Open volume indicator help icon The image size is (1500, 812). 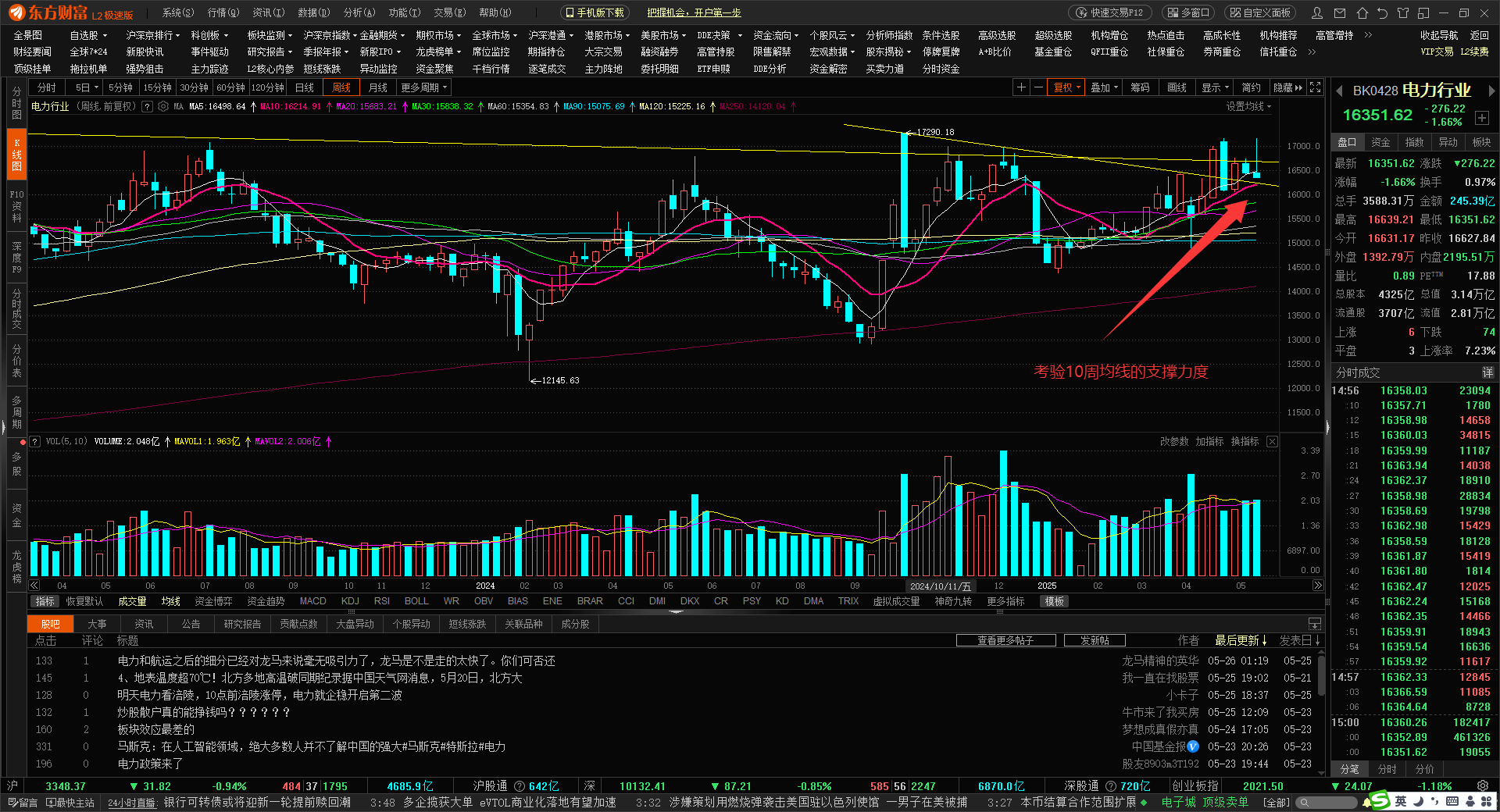click(x=35, y=442)
